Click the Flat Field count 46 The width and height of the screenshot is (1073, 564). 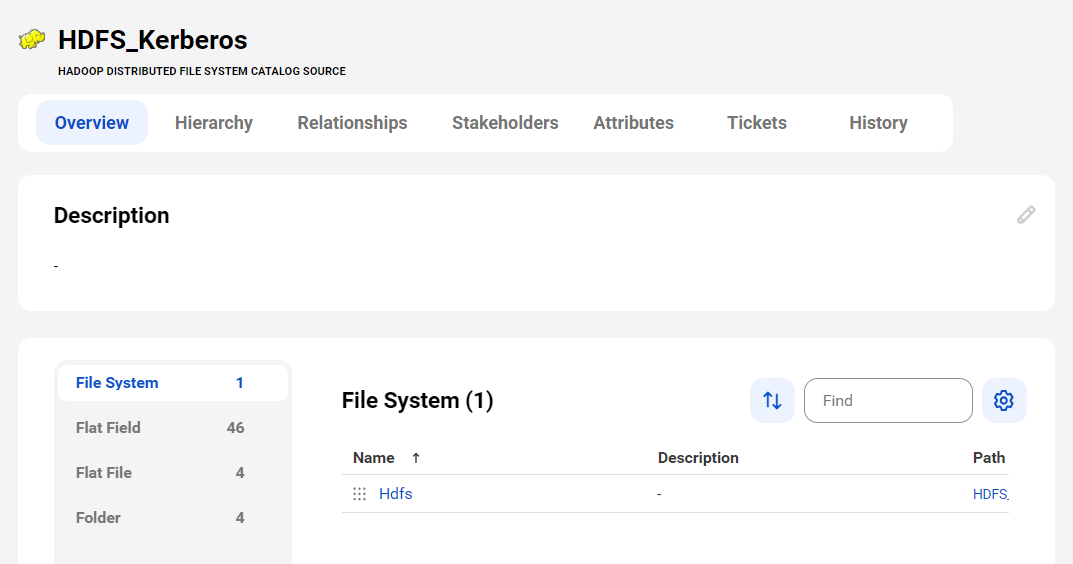[235, 428]
